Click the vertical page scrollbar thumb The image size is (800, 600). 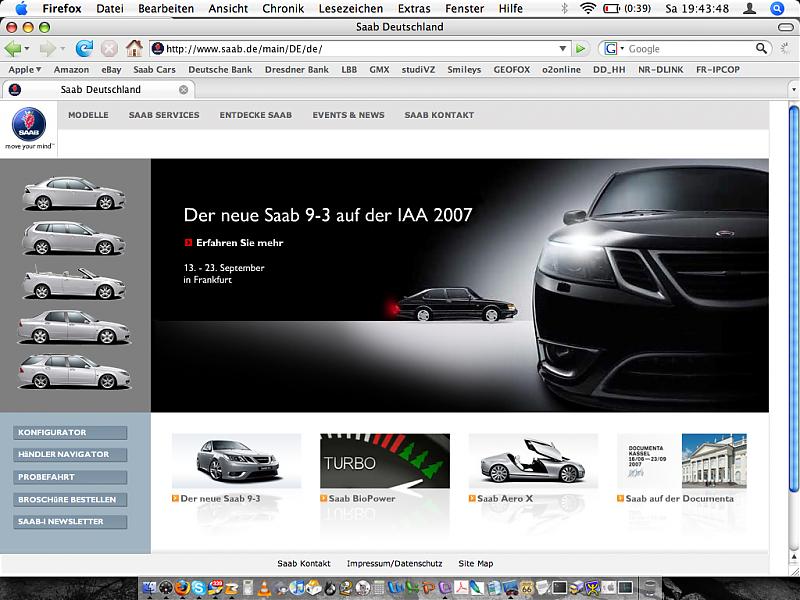(794, 299)
